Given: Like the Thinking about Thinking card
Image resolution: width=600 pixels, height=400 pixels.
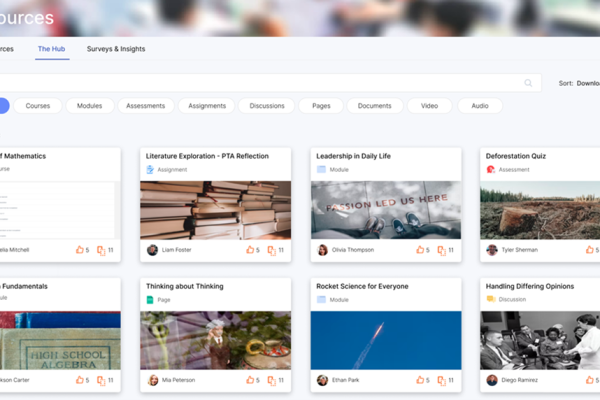Looking at the screenshot, I should coord(250,380).
